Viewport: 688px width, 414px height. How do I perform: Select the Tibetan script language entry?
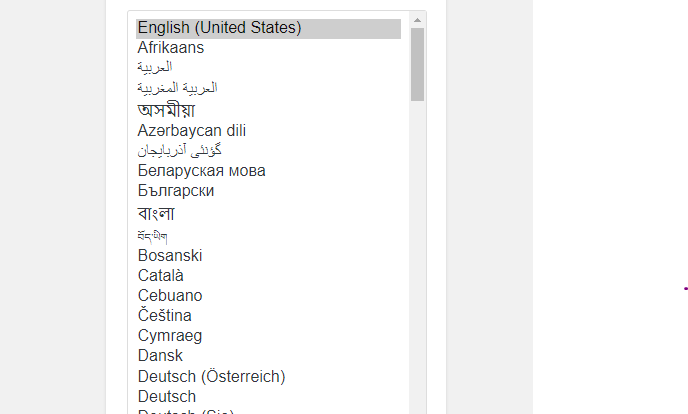click(268, 236)
